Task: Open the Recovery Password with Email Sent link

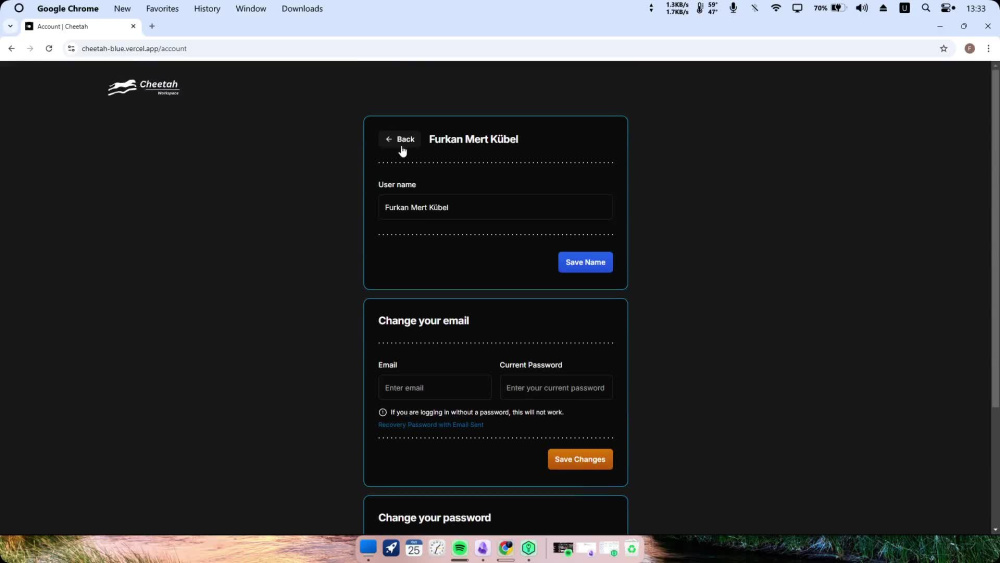Action: [430, 425]
